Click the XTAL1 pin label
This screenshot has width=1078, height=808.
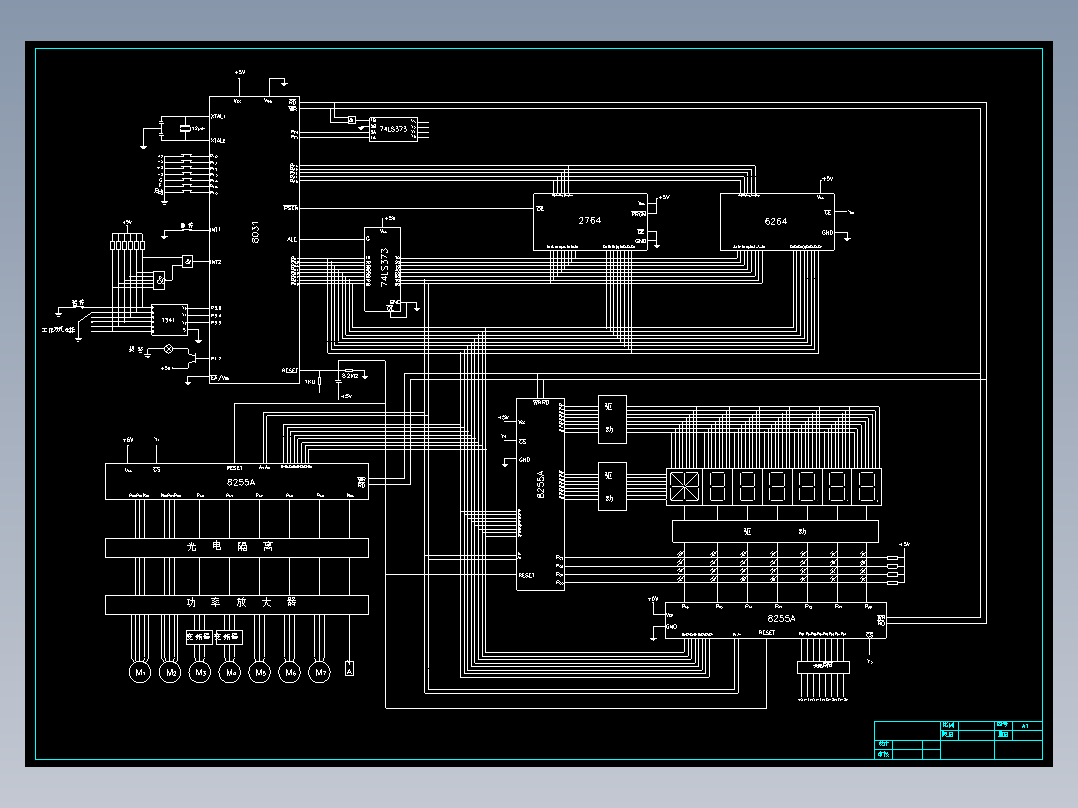click(219, 116)
